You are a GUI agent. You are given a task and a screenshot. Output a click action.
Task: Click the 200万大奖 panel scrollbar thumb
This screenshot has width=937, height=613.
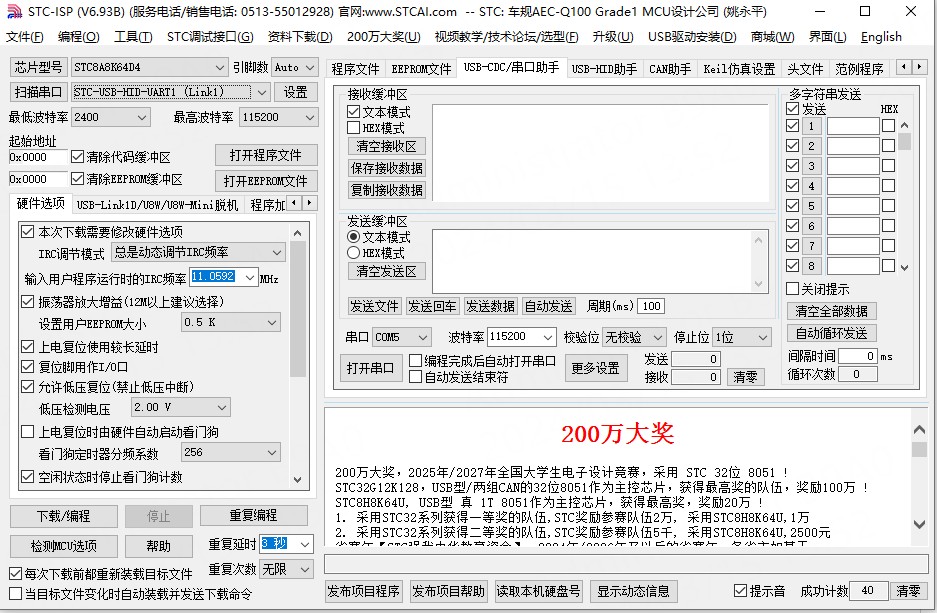pyautogui.click(x=919, y=449)
